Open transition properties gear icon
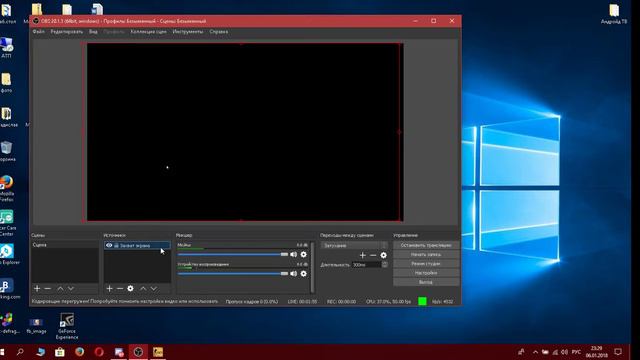 [384, 255]
